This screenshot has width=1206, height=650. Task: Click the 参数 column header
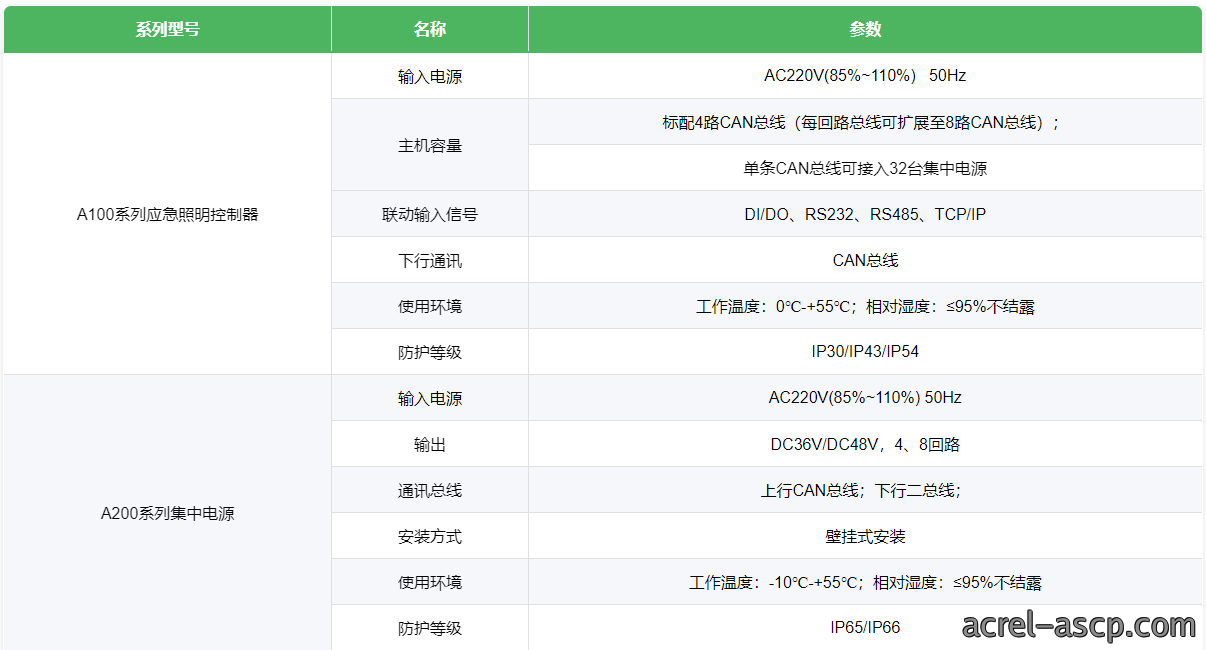pos(865,30)
